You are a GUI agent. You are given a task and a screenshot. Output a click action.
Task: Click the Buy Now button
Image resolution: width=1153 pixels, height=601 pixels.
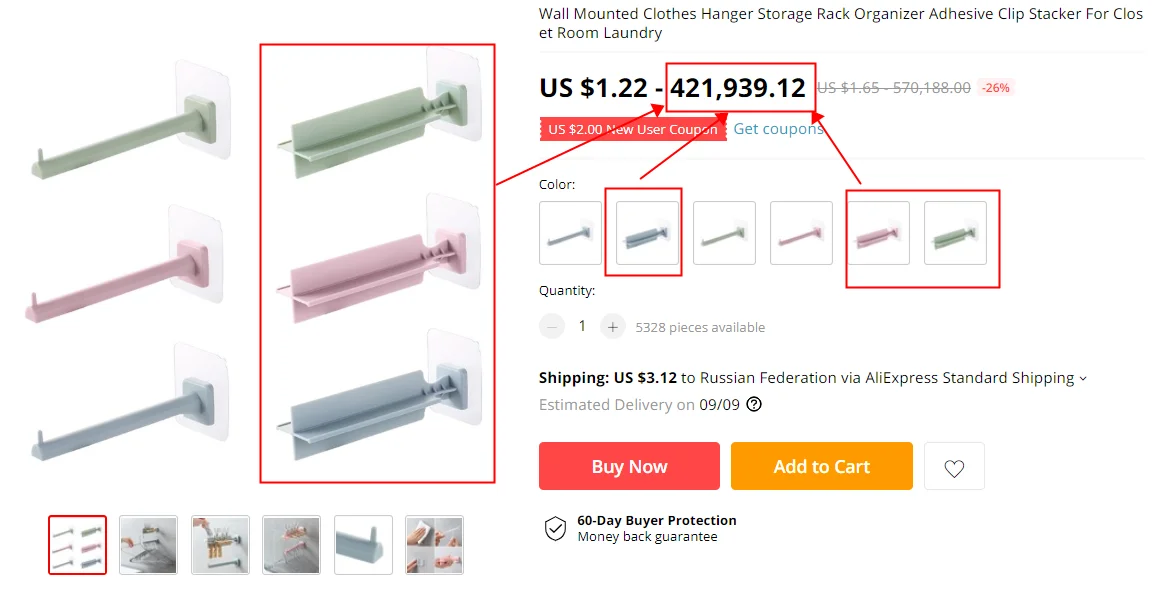[x=629, y=466]
